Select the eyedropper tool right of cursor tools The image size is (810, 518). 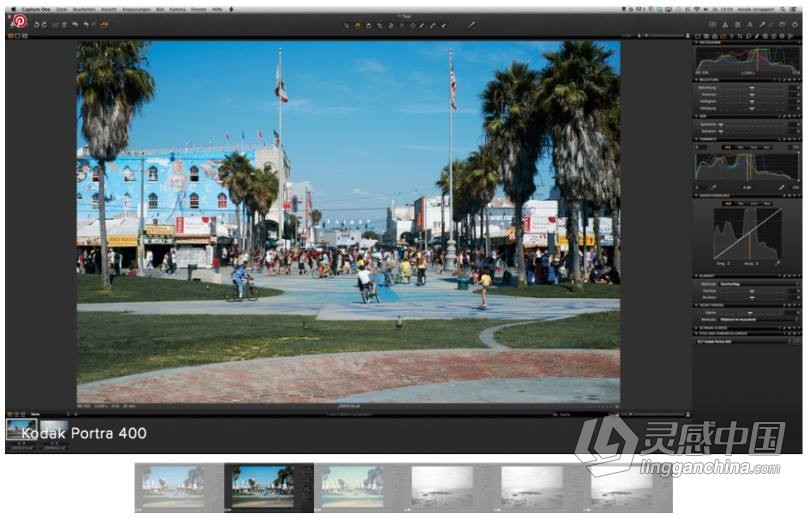point(472,25)
